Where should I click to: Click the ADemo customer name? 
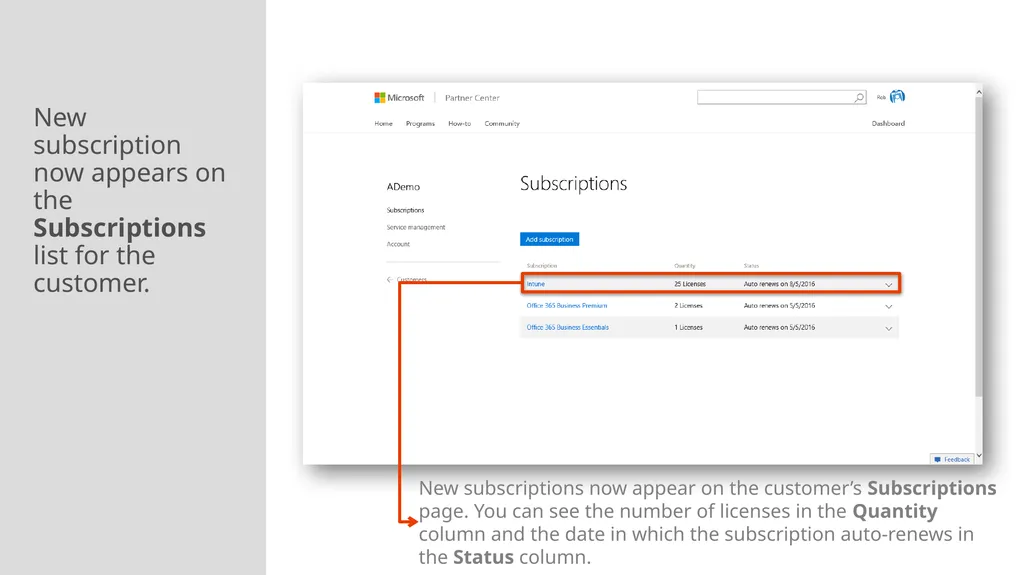point(403,187)
